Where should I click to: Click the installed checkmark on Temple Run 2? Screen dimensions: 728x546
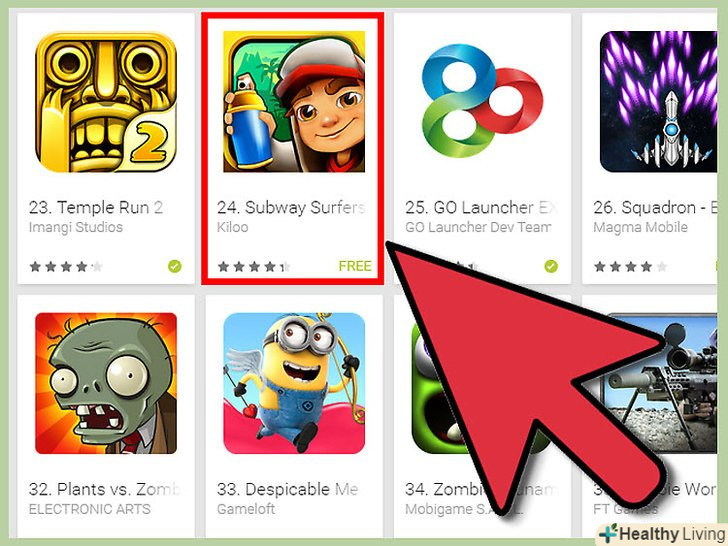[175, 266]
